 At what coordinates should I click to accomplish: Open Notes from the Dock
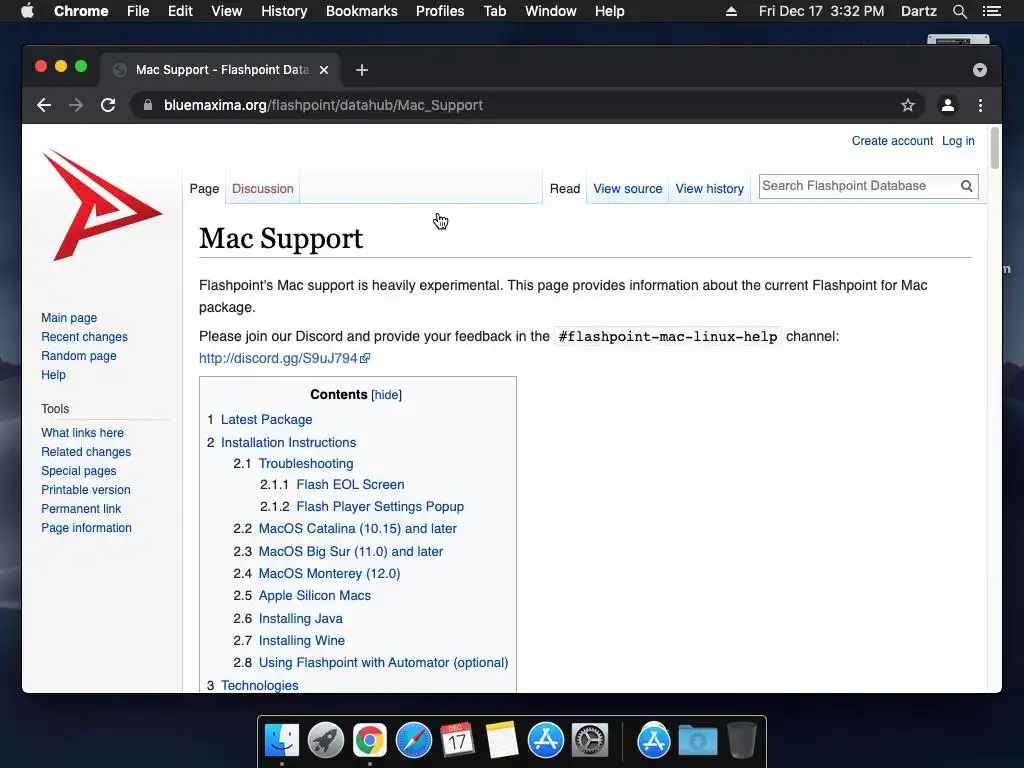pyautogui.click(x=502, y=741)
